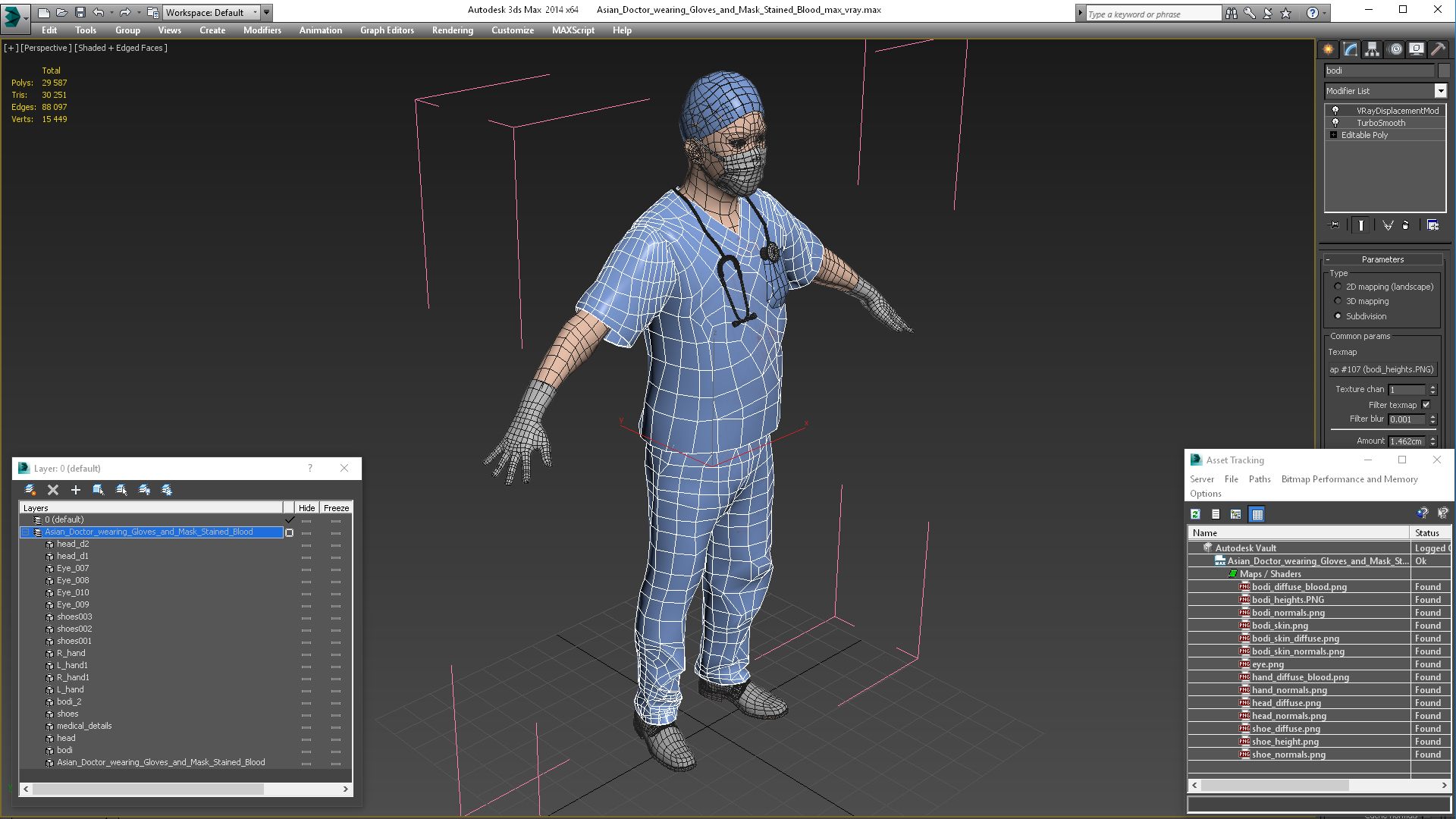Toggle Hide for head_d2 layer row
Screen dimensions: 1456x819
point(306,544)
